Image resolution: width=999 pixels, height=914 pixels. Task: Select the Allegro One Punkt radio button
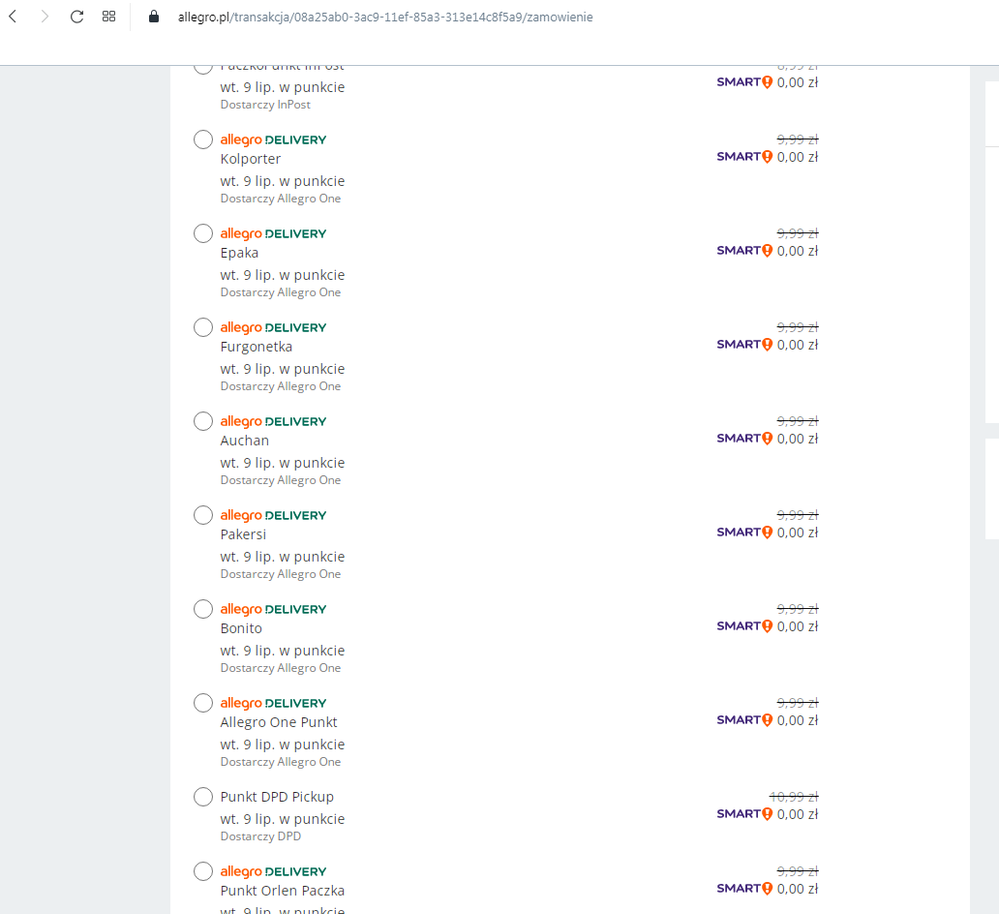coord(203,703)
